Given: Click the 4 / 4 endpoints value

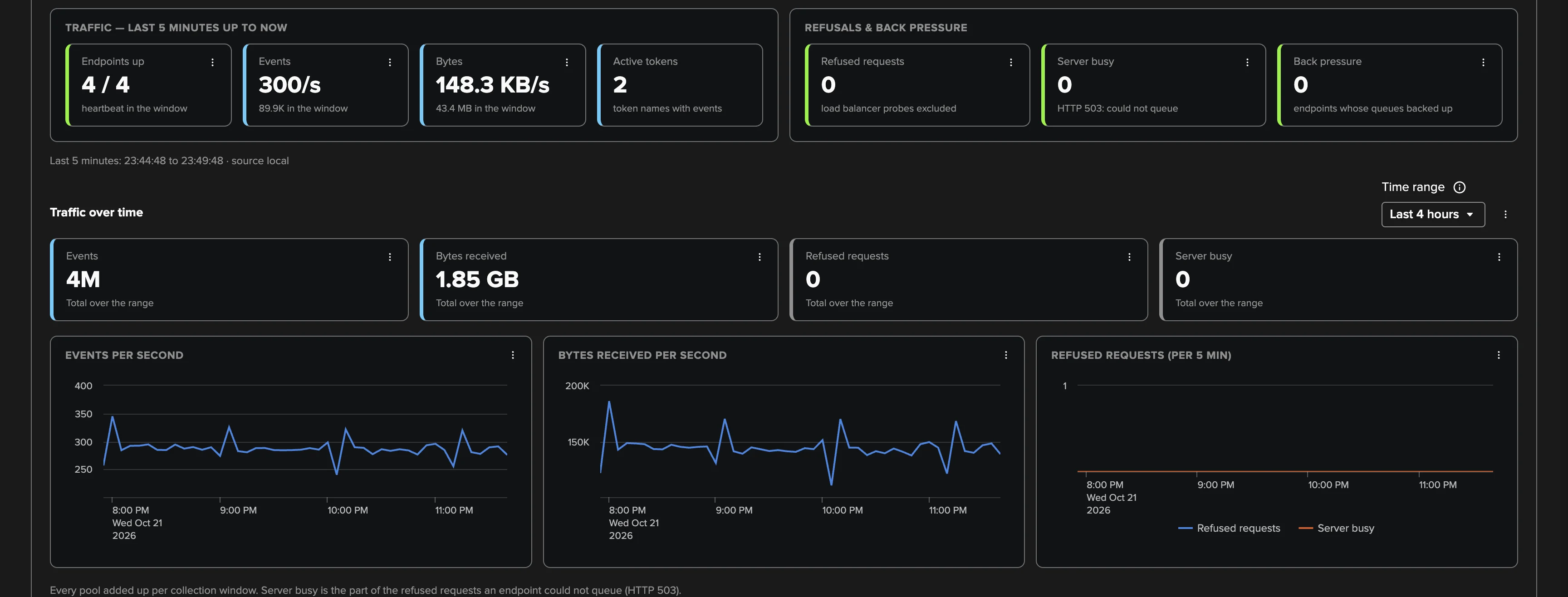Looking at the screenshot, I should click(x=105, y=84).
